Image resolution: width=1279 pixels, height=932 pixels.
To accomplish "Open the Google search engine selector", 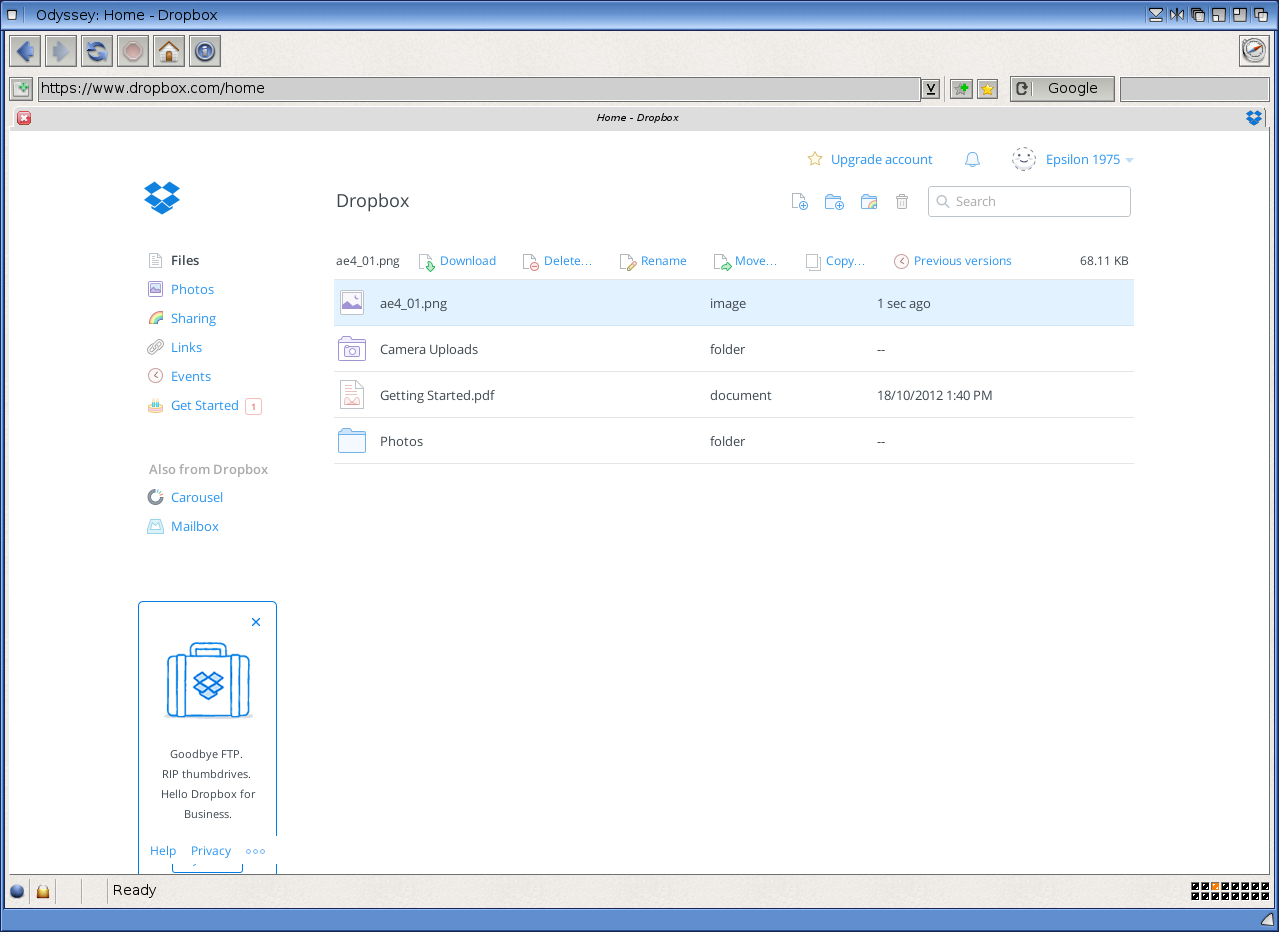I will point(1062,89).
